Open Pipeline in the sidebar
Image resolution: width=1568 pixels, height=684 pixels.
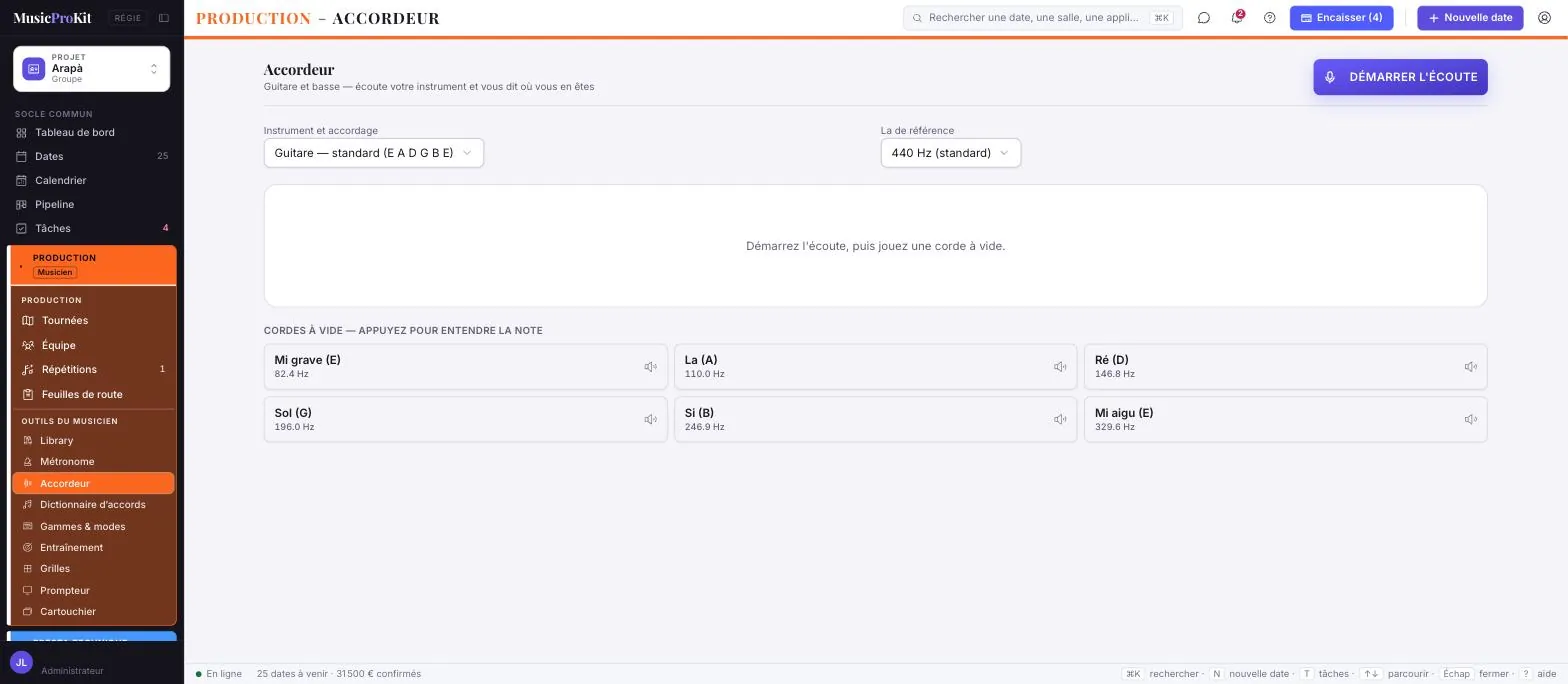[x=92, y=204]
